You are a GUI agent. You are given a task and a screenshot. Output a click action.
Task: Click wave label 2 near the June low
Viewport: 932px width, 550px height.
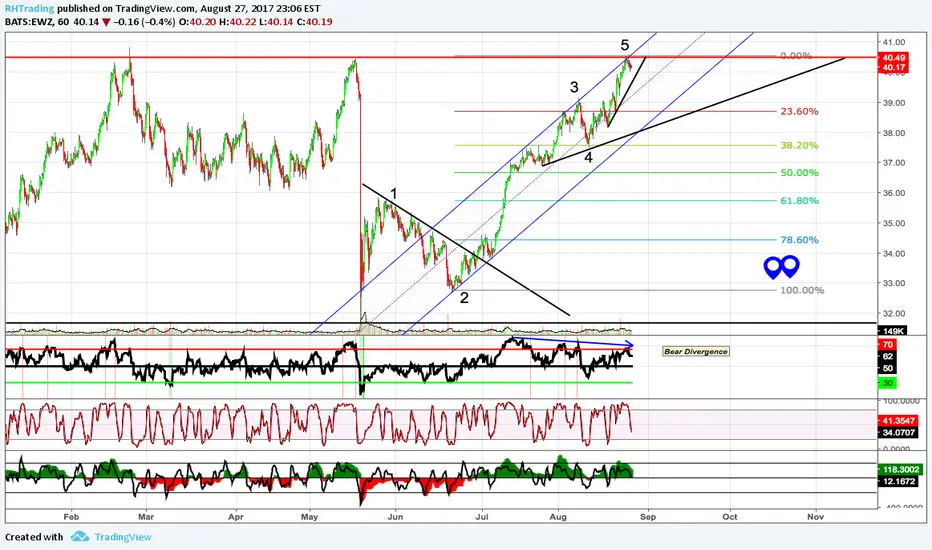coord(464,297)
